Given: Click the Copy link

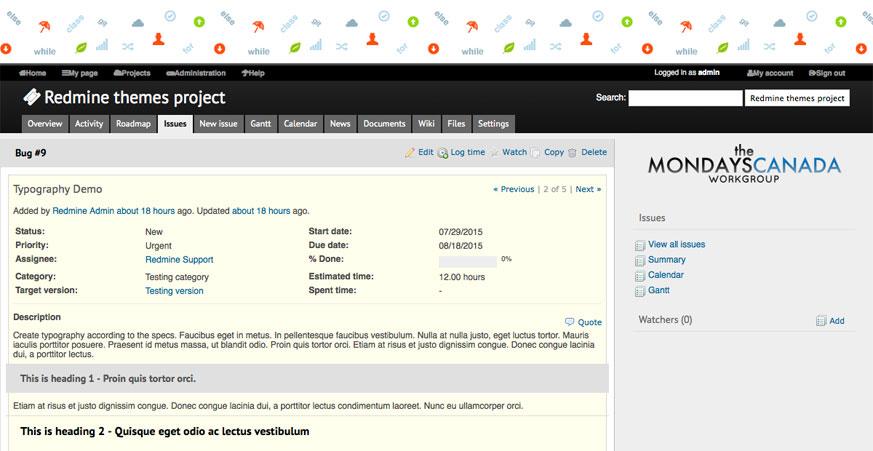Looking at the screenshot, I should pos(553,152).
